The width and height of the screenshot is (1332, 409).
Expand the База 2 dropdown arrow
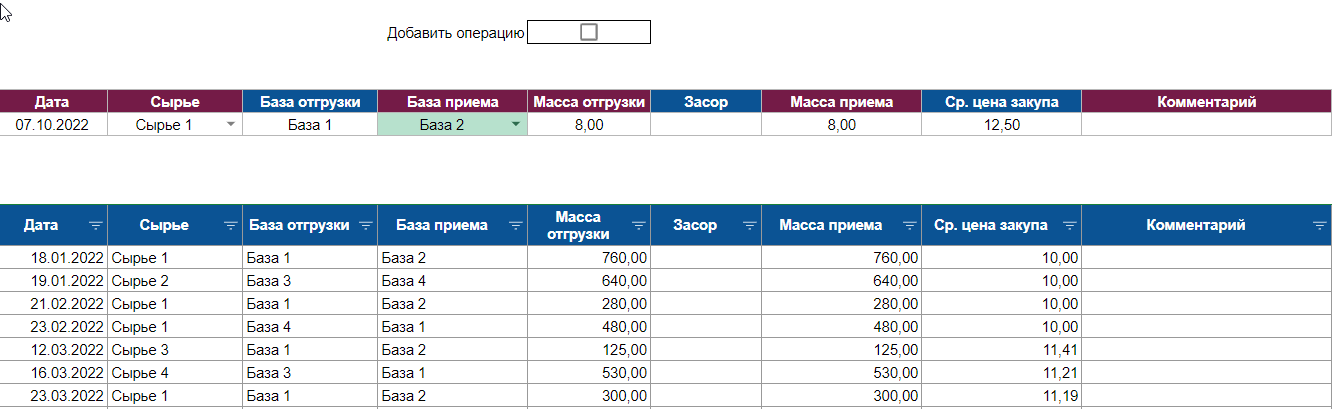pyautogui.click(x=516, y=125)
